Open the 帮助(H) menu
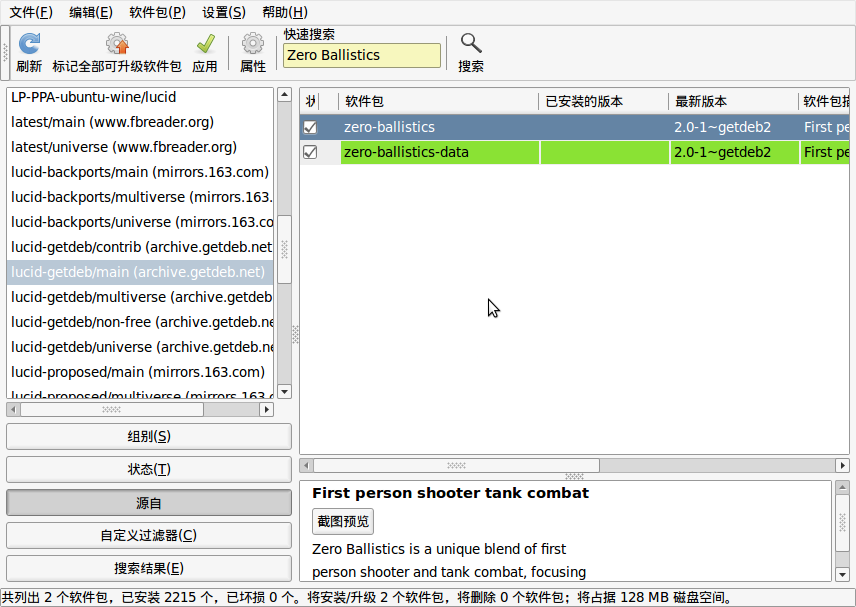Viewport: 856px width, 607px height. pos(285,12)
